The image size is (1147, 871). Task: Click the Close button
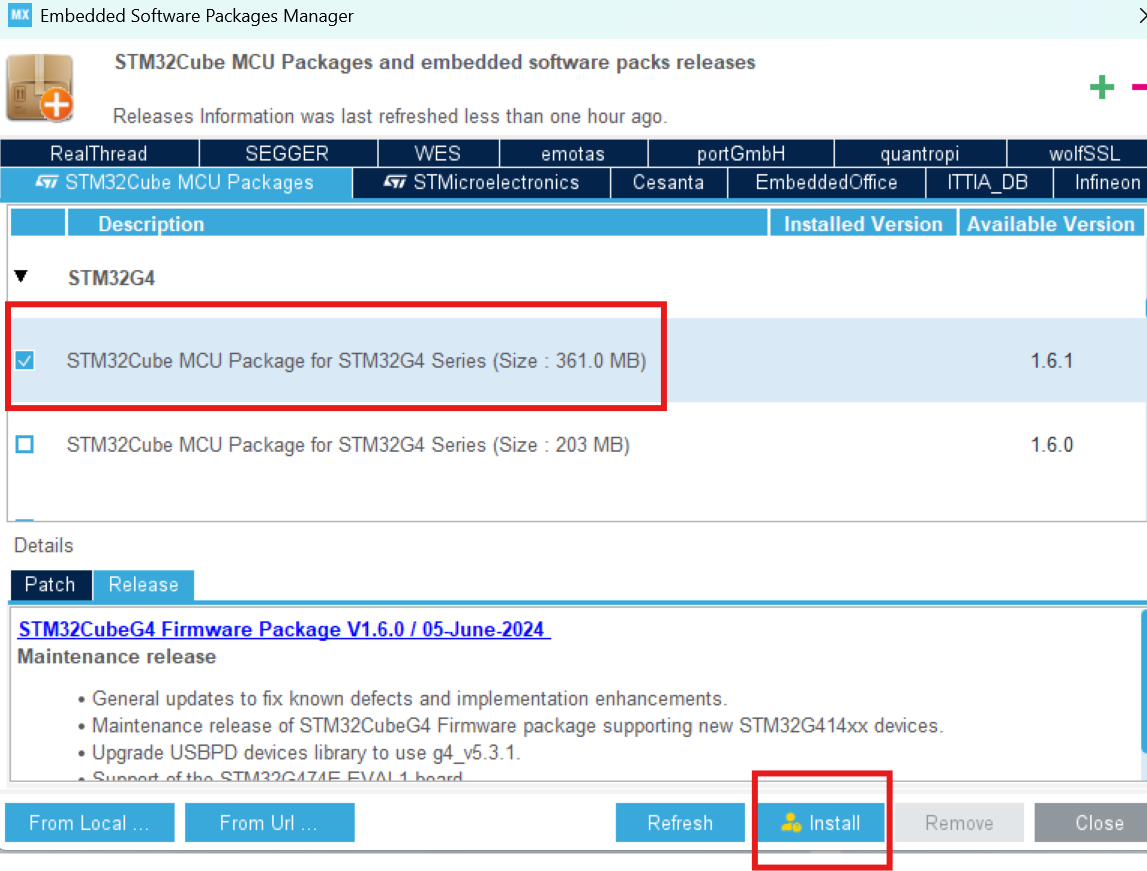point(1091,823)
